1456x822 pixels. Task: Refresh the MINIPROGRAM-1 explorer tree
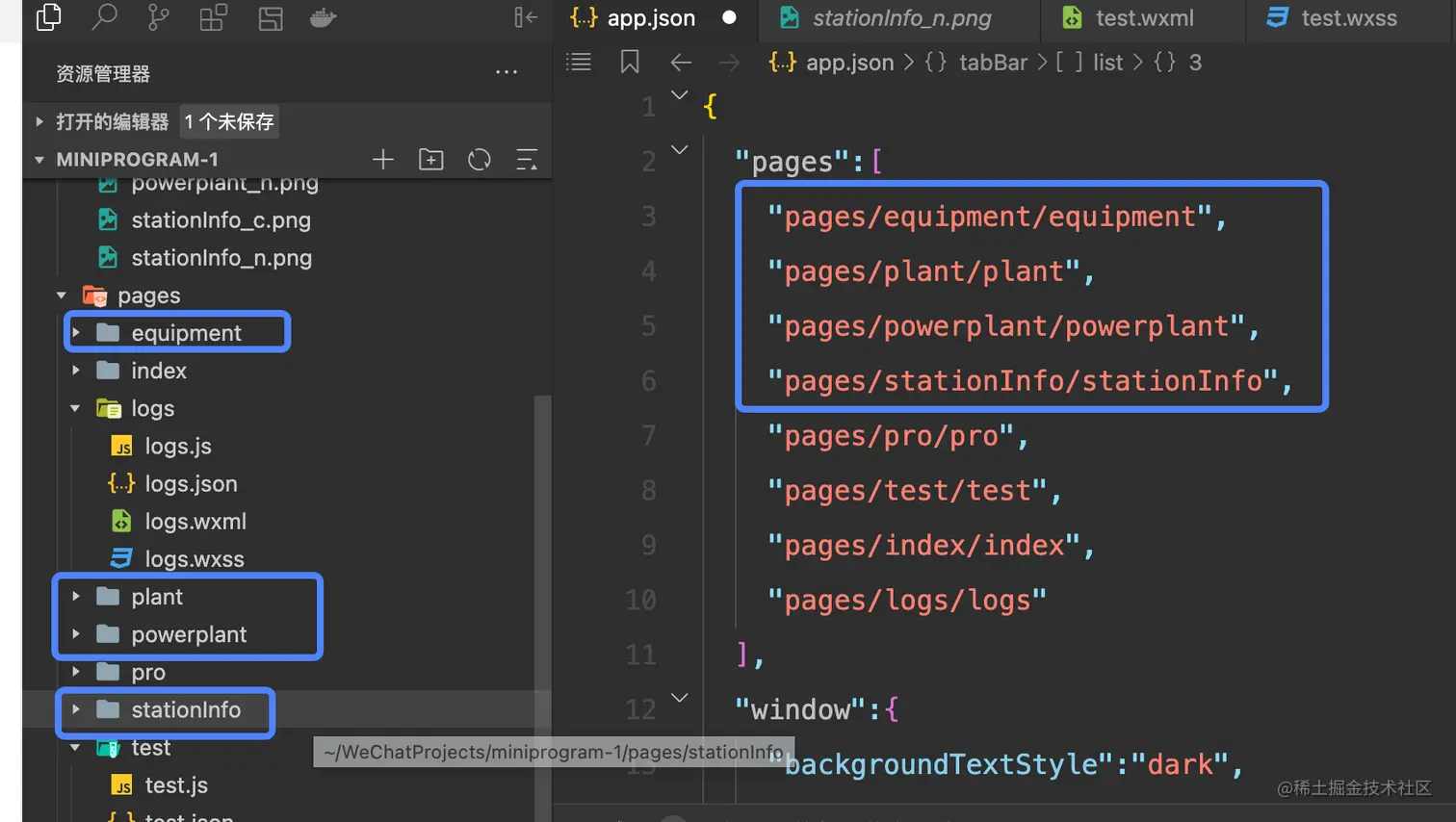tap(480, 160)
